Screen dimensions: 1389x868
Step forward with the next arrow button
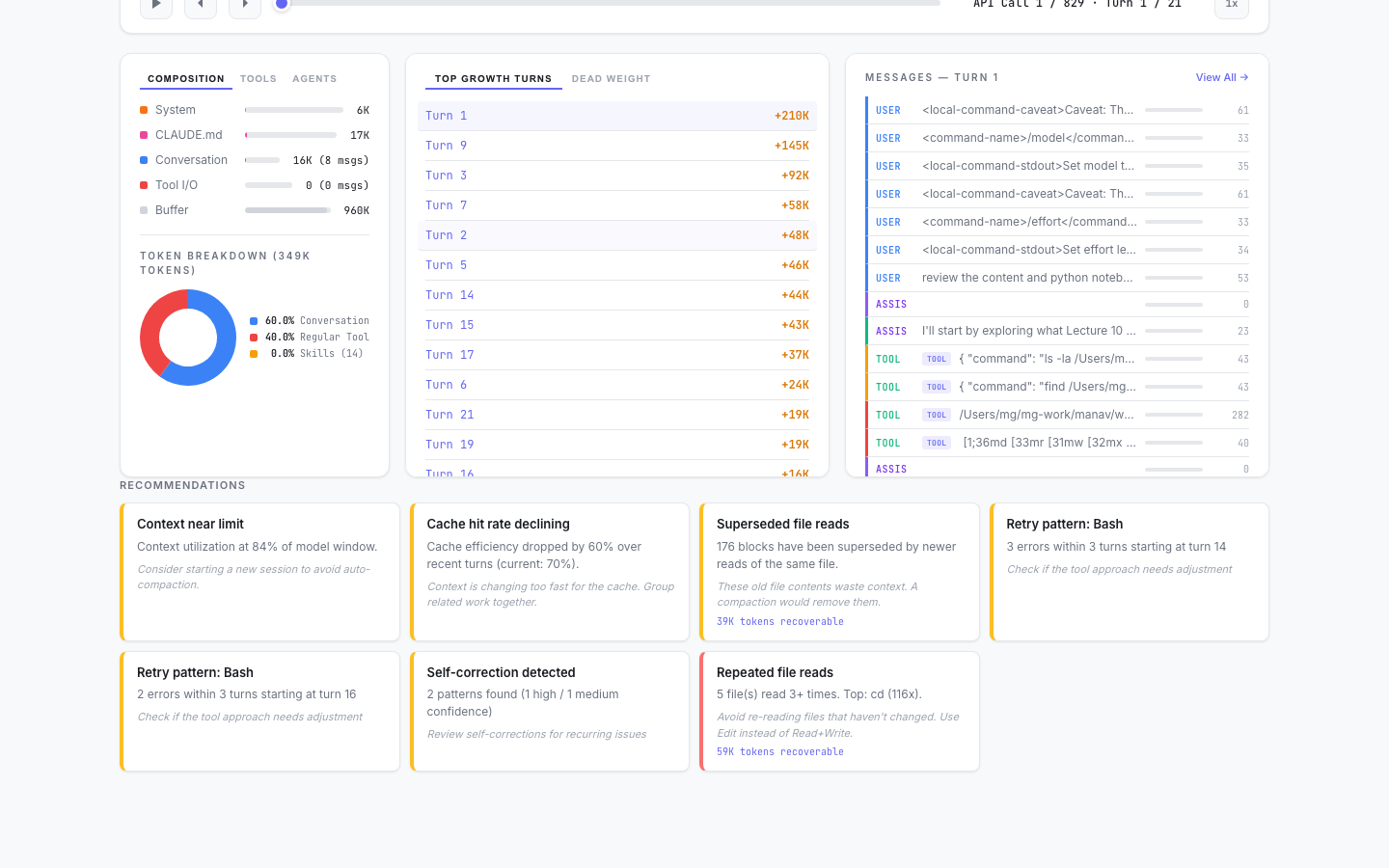(x=245, y=5)
